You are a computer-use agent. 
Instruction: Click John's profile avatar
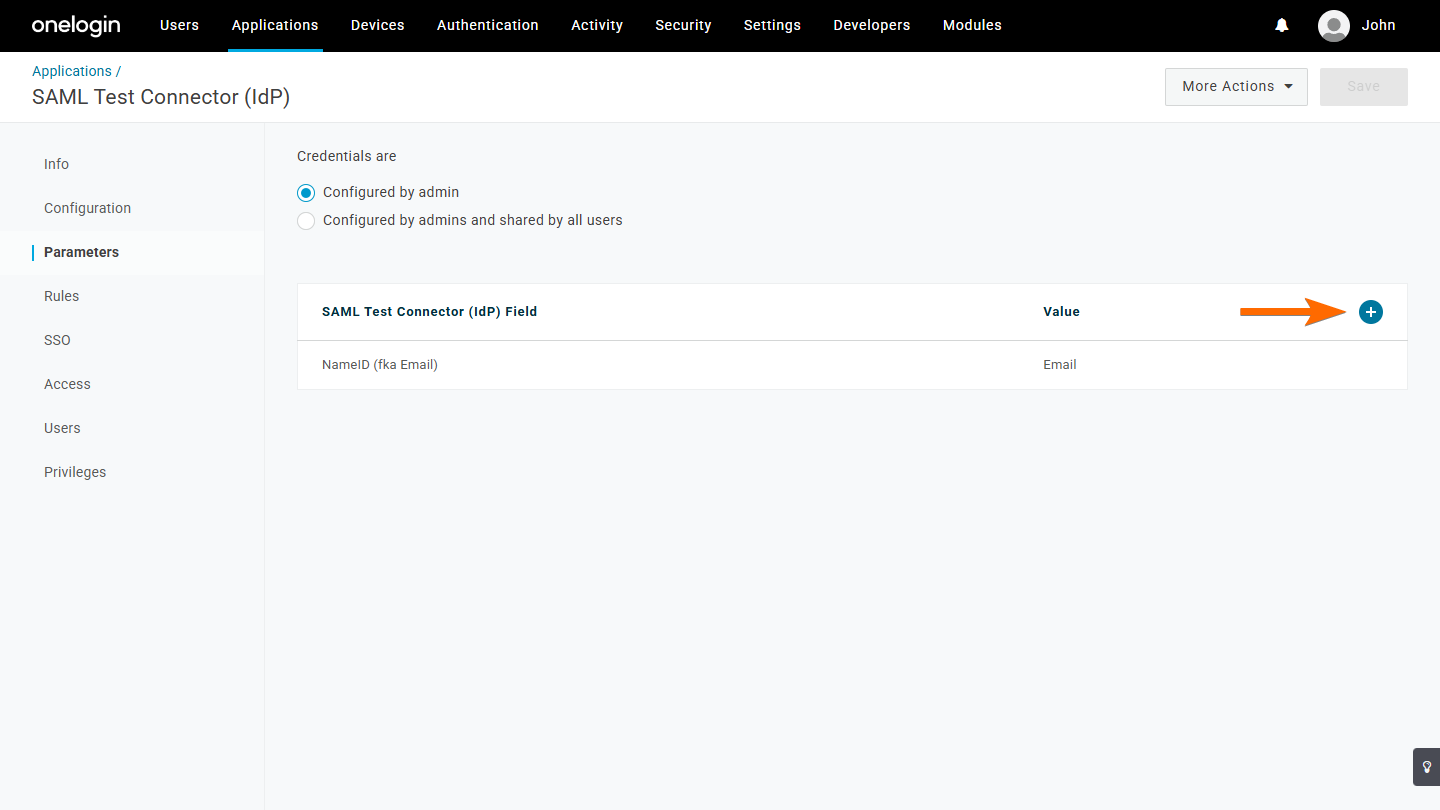click(1334, 26)
